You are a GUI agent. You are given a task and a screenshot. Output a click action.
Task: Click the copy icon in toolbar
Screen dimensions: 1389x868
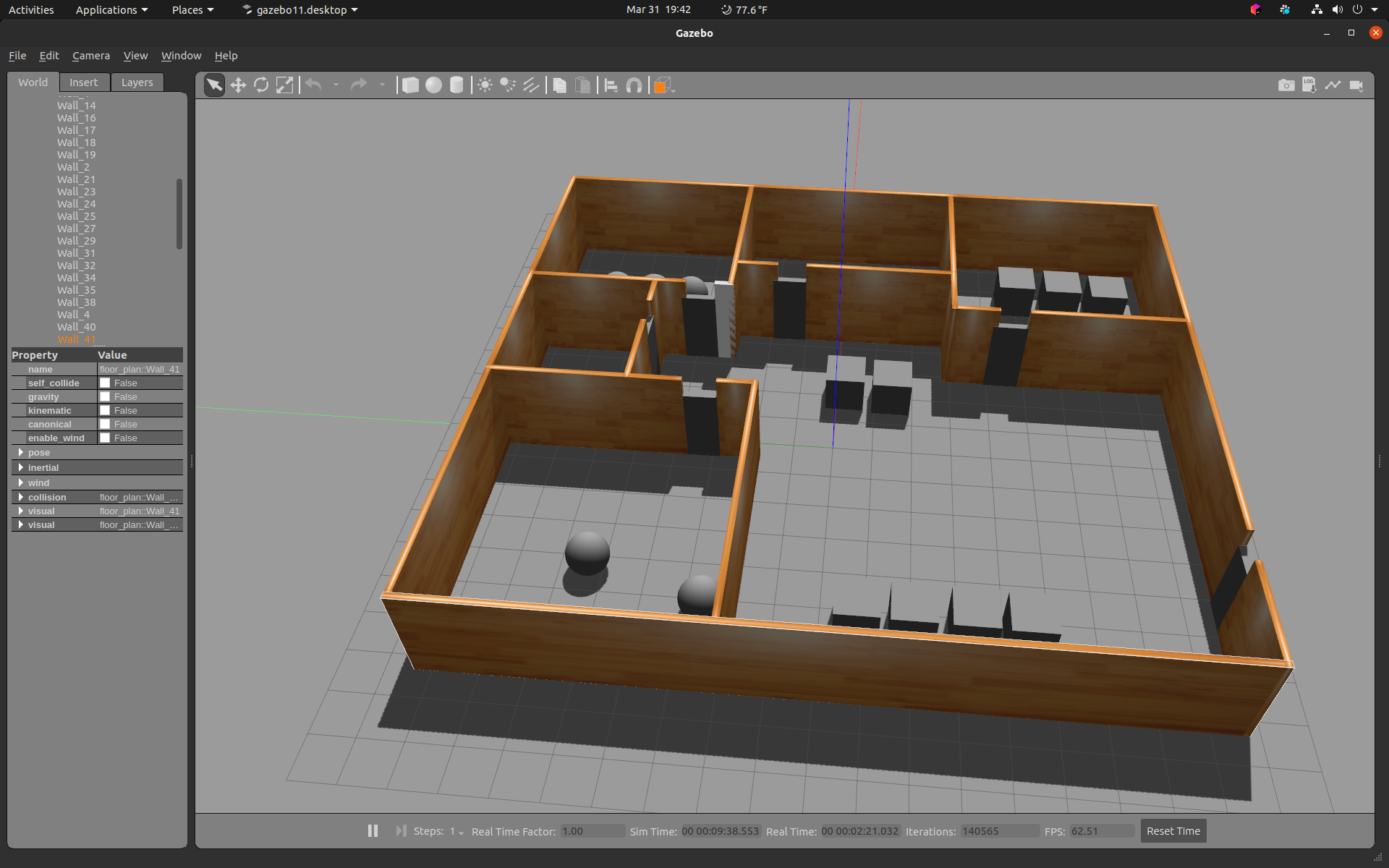pyautogui.click(x=559, y=85)
